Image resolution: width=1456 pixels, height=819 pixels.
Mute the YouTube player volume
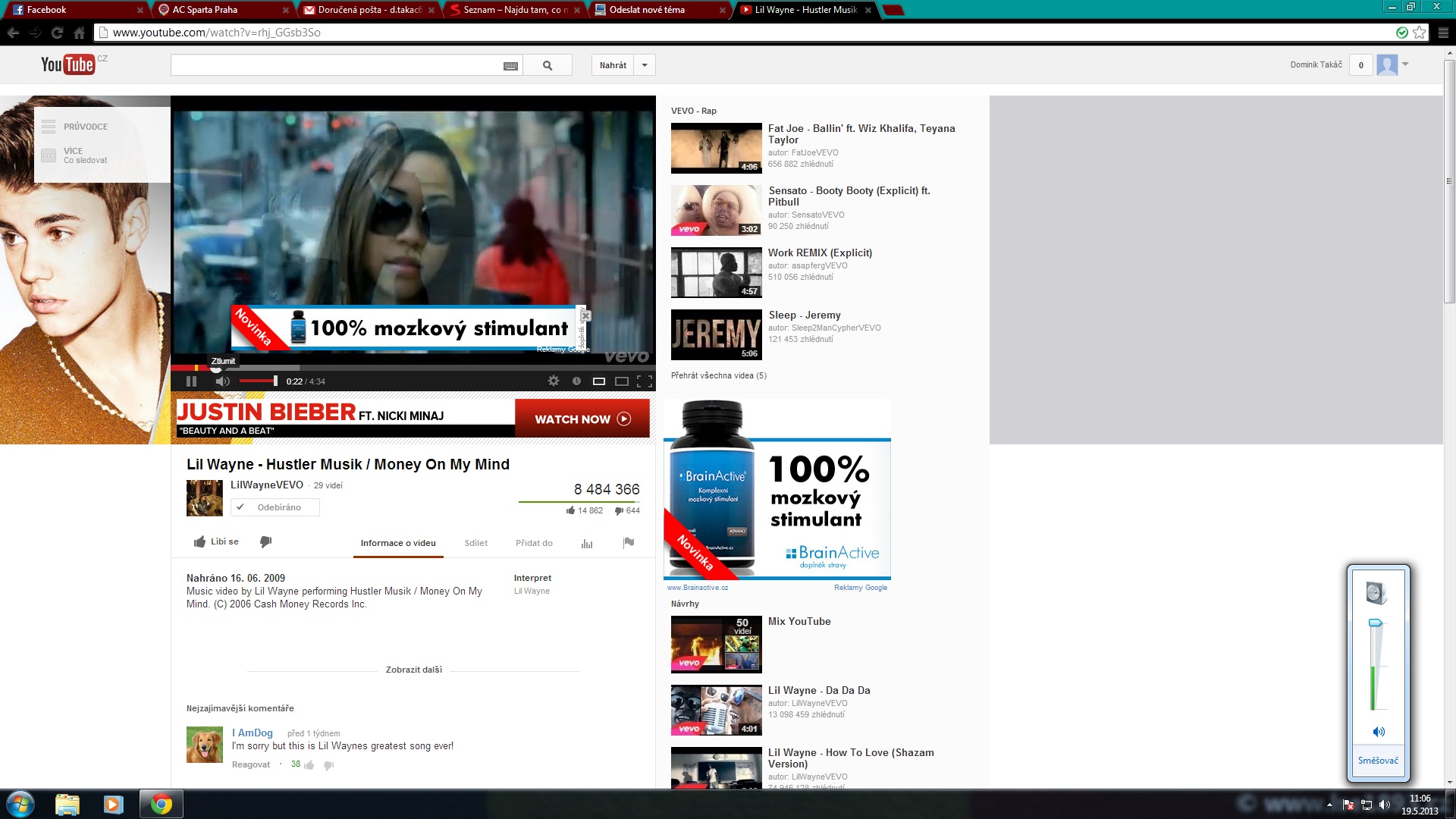click(x=222, y=381)
